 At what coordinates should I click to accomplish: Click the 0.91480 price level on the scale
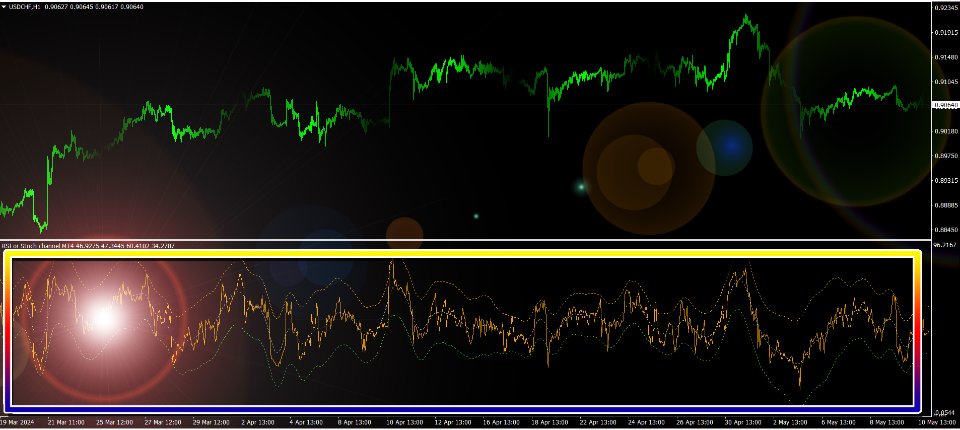click(945, 57)
